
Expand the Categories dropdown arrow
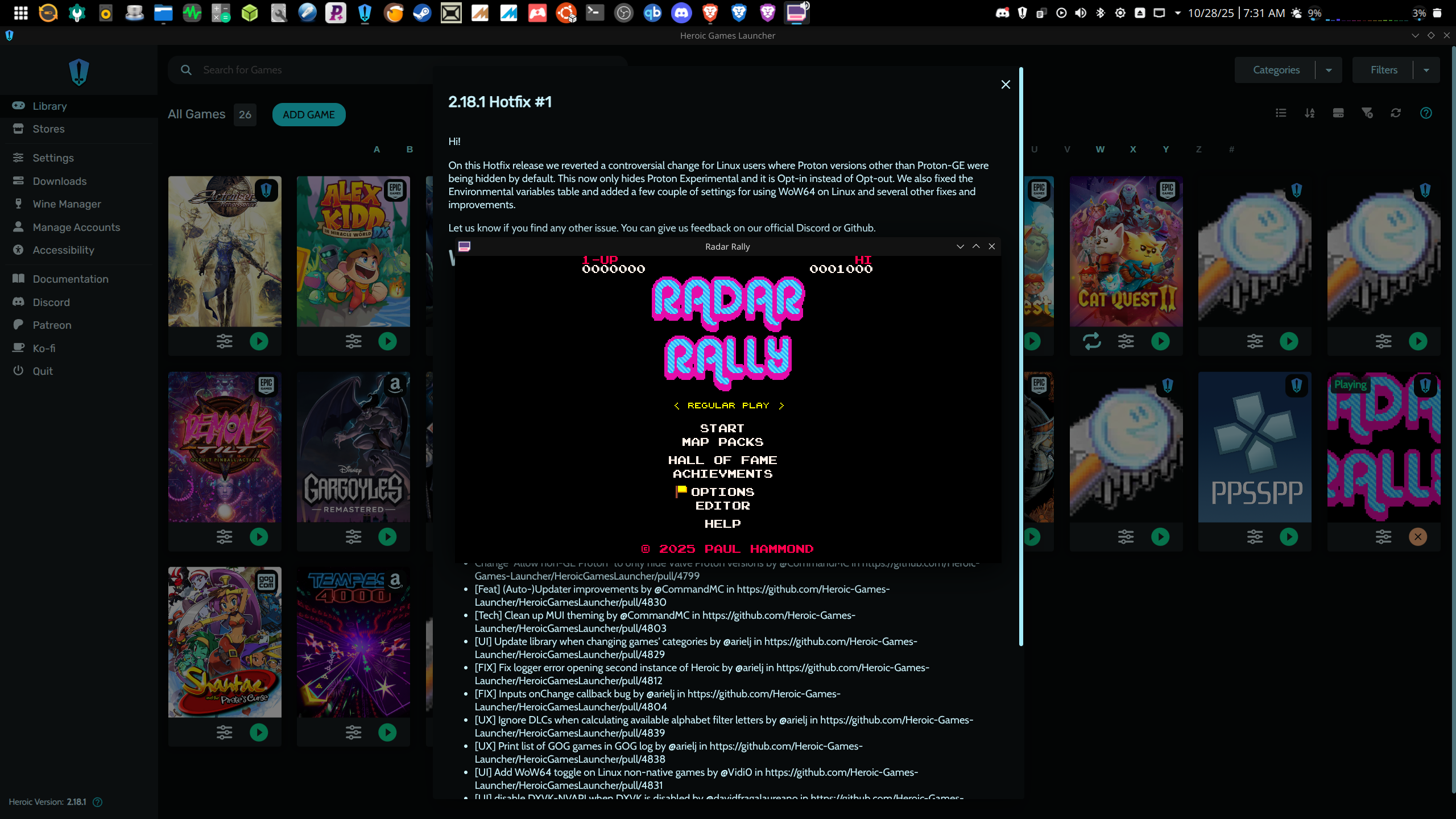click(x=1329, y=70)
